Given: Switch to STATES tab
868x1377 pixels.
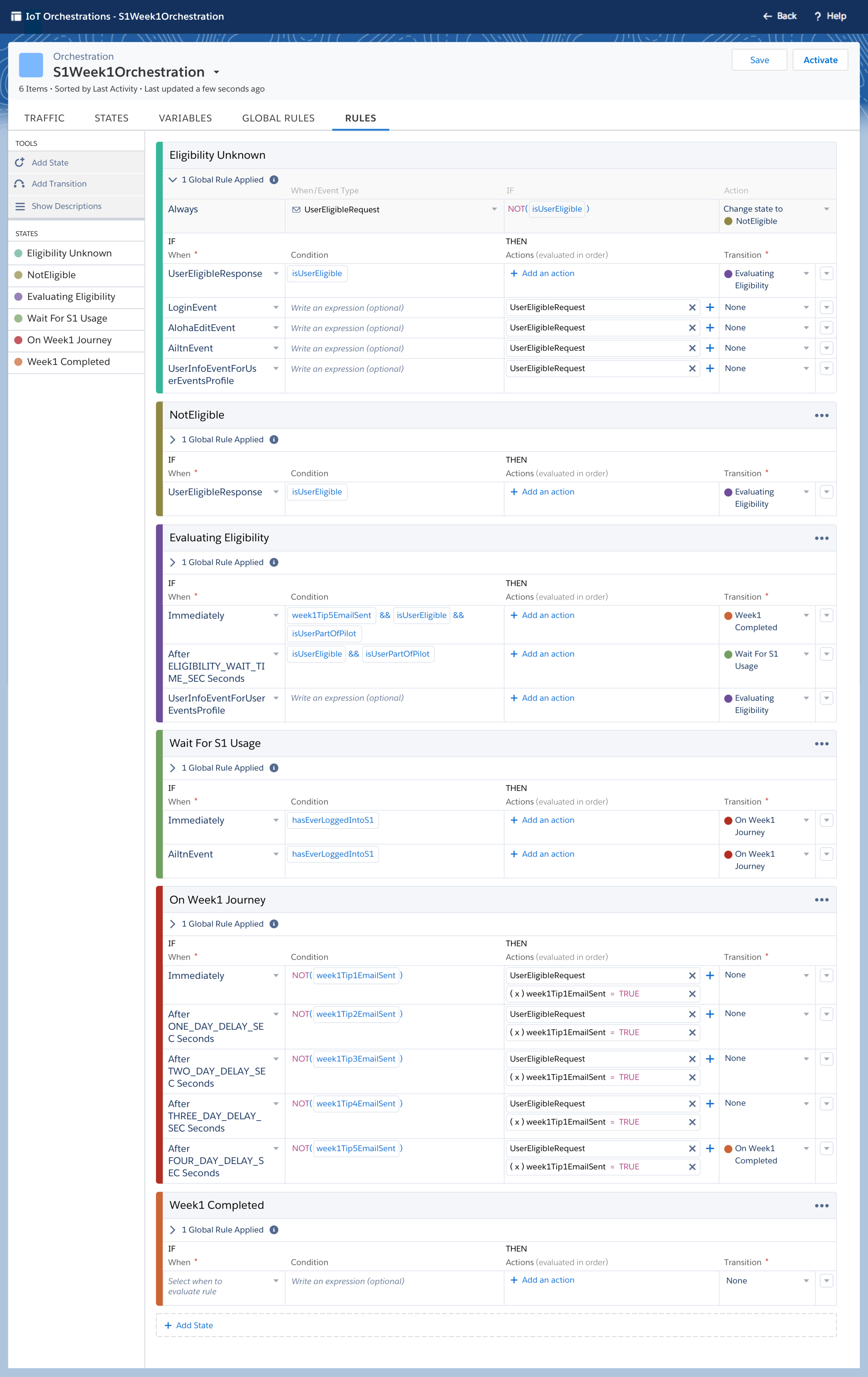Looking at the screenshot, I should pos(111,118).
